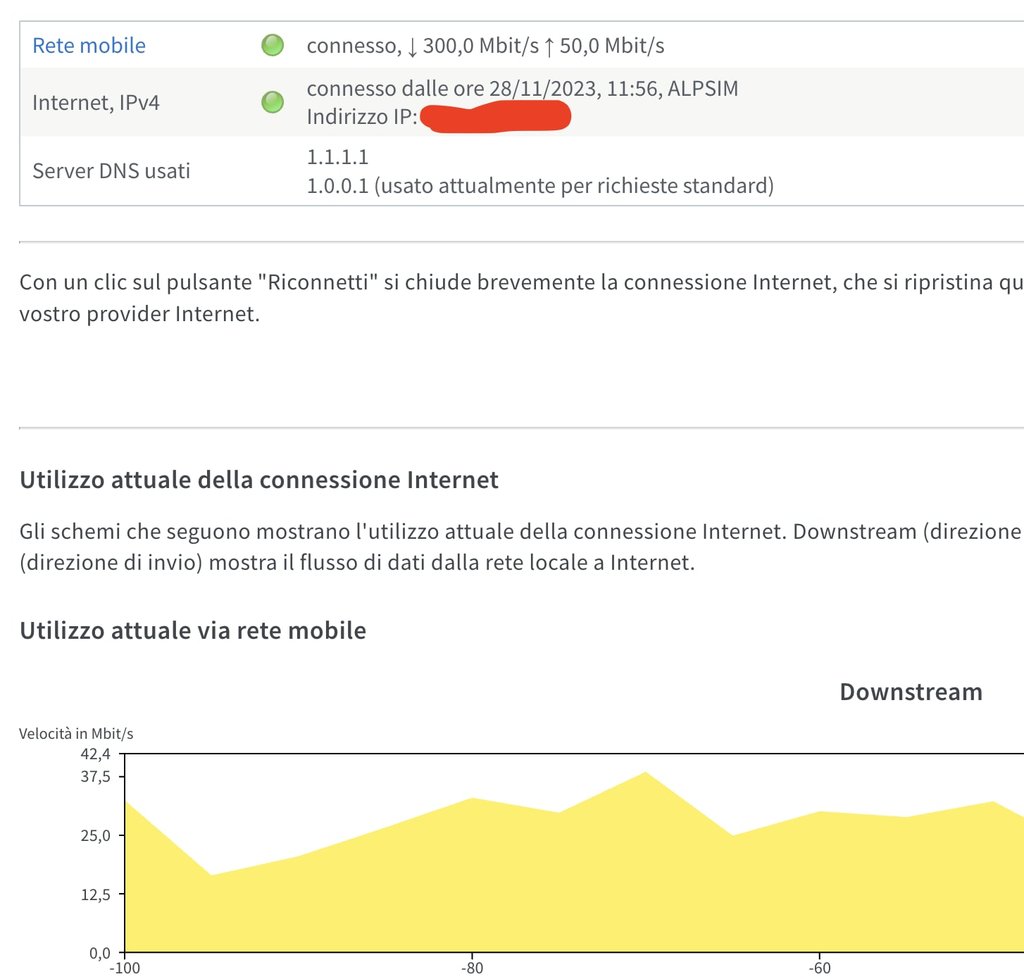Click heading Utilizzo attuale della connessione Internet
The height and width of the screenshot is (979, 1024).
259,480
